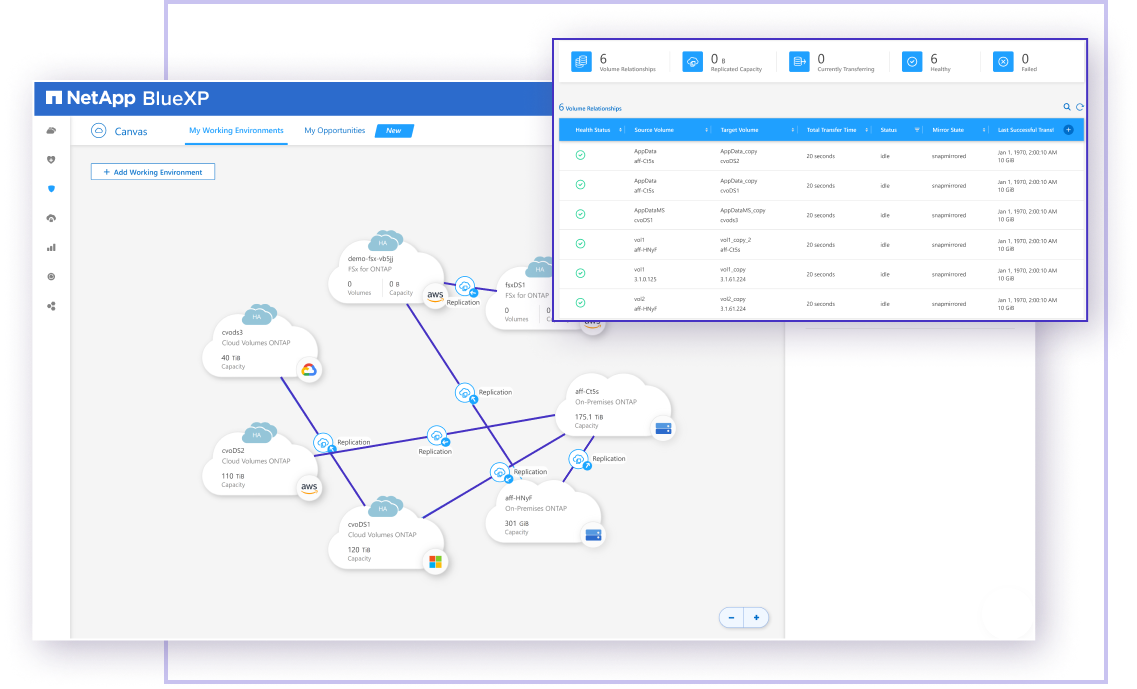The width and height of the screenshot is (1137, 689).
Task: Refresh the Volume Relationships table
Action: [x=1080, y=107]
